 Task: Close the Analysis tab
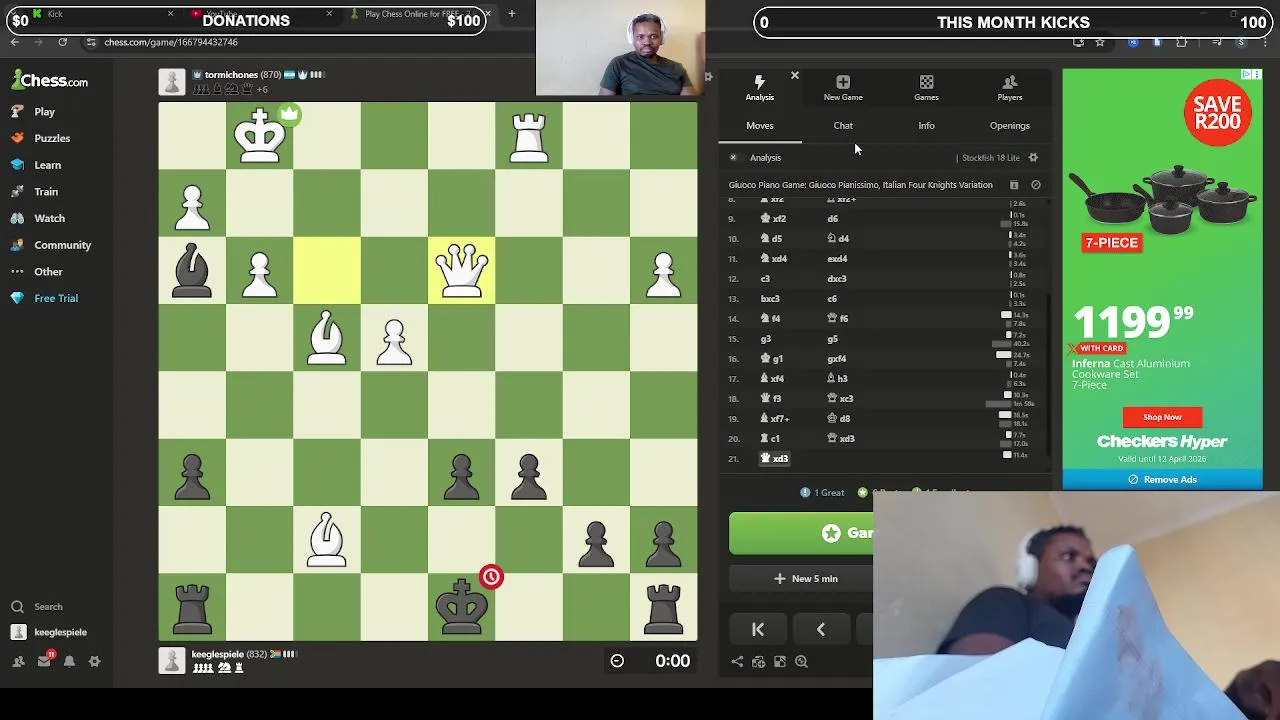coord(795,76)
